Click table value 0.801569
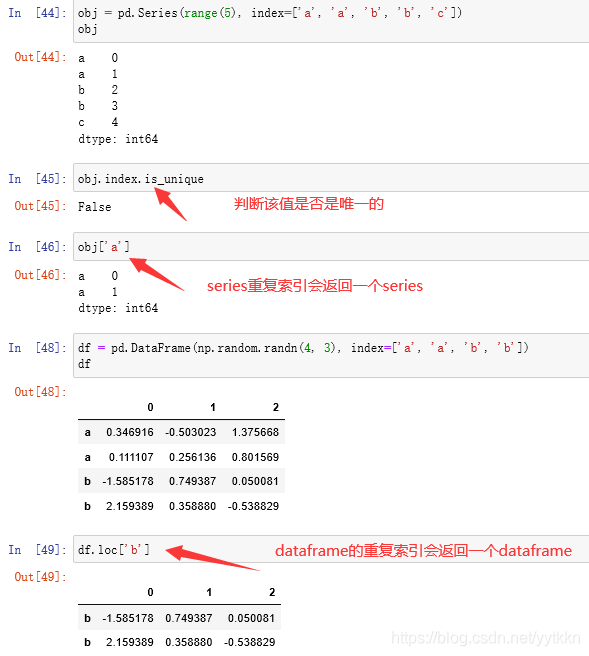 point(255,457)
